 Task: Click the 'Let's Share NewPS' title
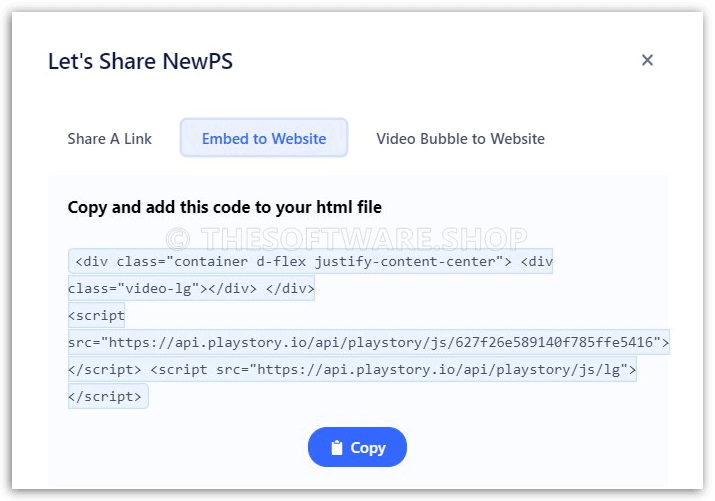(x=140, y=61)
